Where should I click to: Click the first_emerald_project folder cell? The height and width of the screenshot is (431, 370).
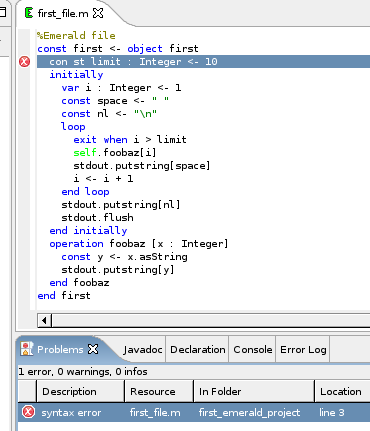pyautogui.click(x=249, y=413)
